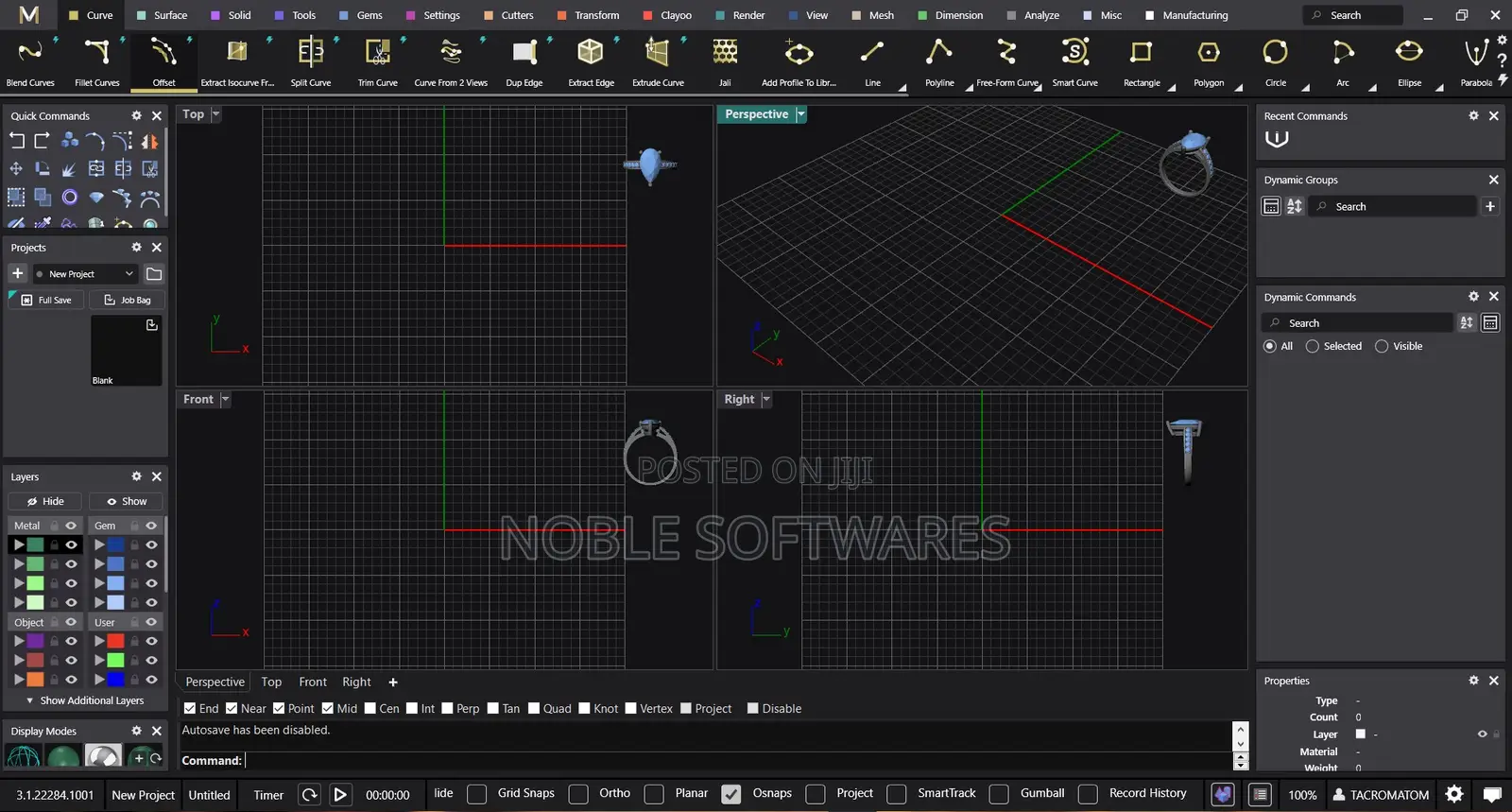The height and width of the screenshot is (812, 1512).
Task: Click the Hide layers button
Action: coord(45,501)
